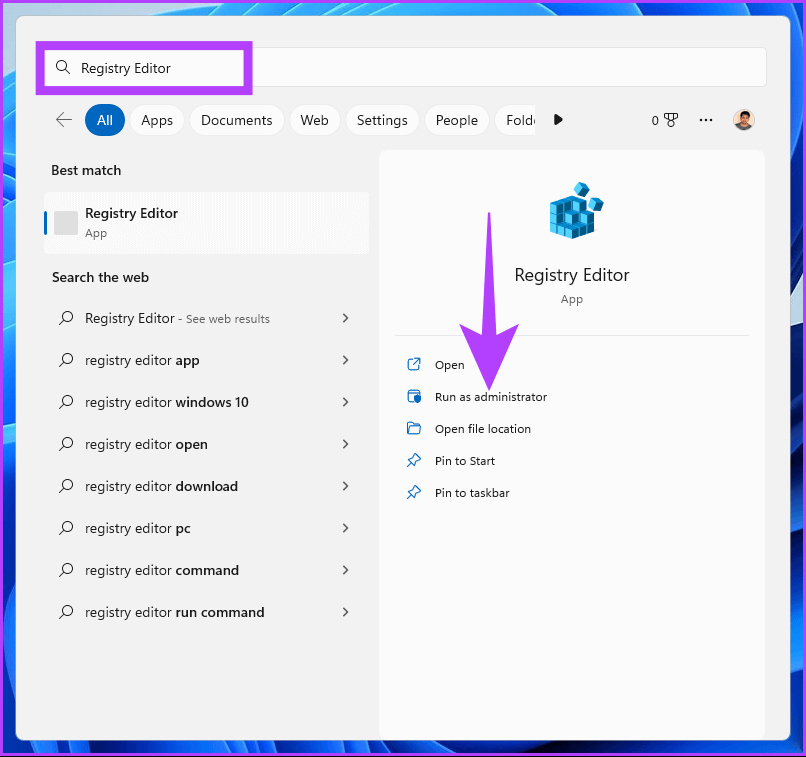The width and height of the screenshot is (806, 757).
Task: Choose Run as administrator
Action: (491, 397)
